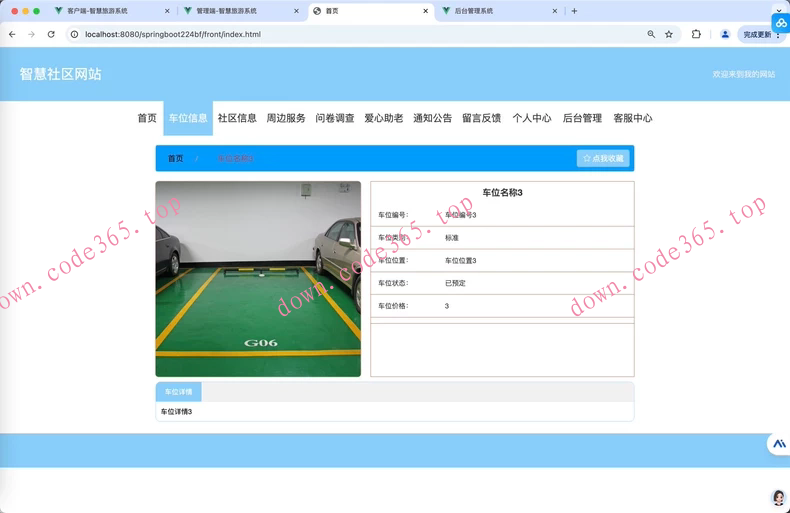Select 车位信息 in the navigation bar

(x=188, y=118)
